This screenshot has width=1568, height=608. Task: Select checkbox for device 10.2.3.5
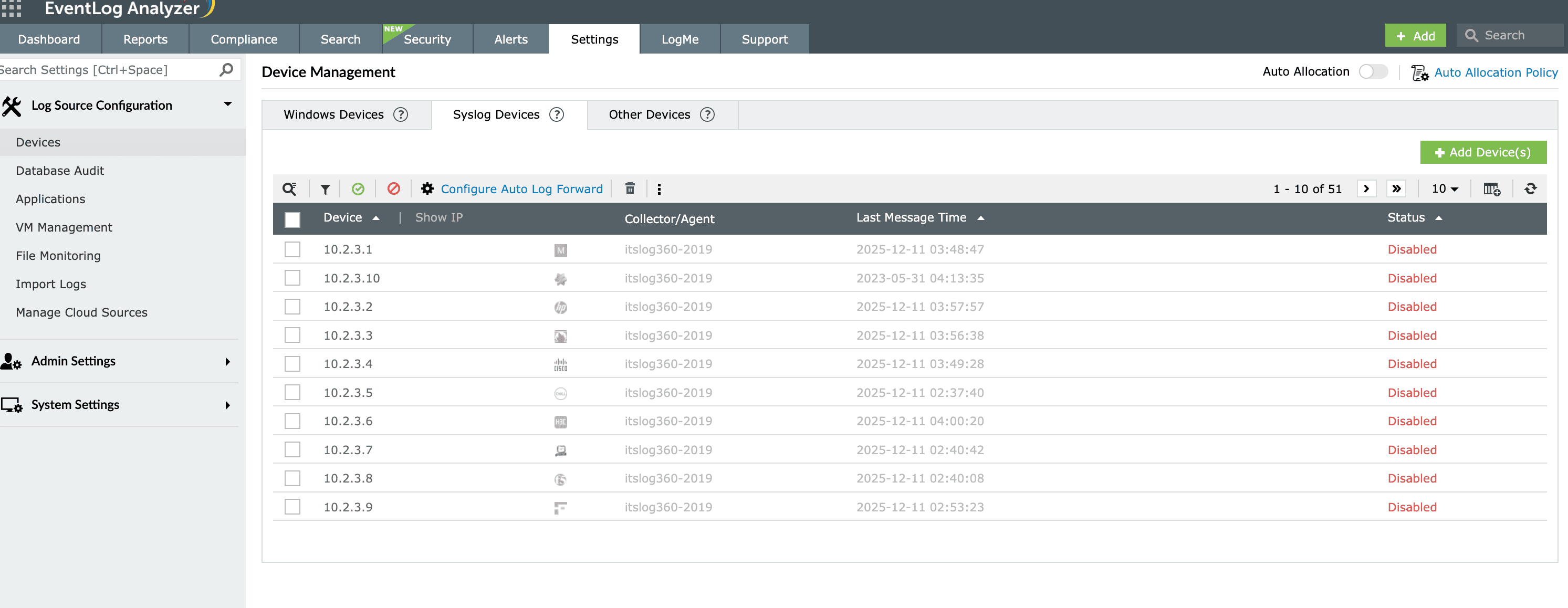292,392
